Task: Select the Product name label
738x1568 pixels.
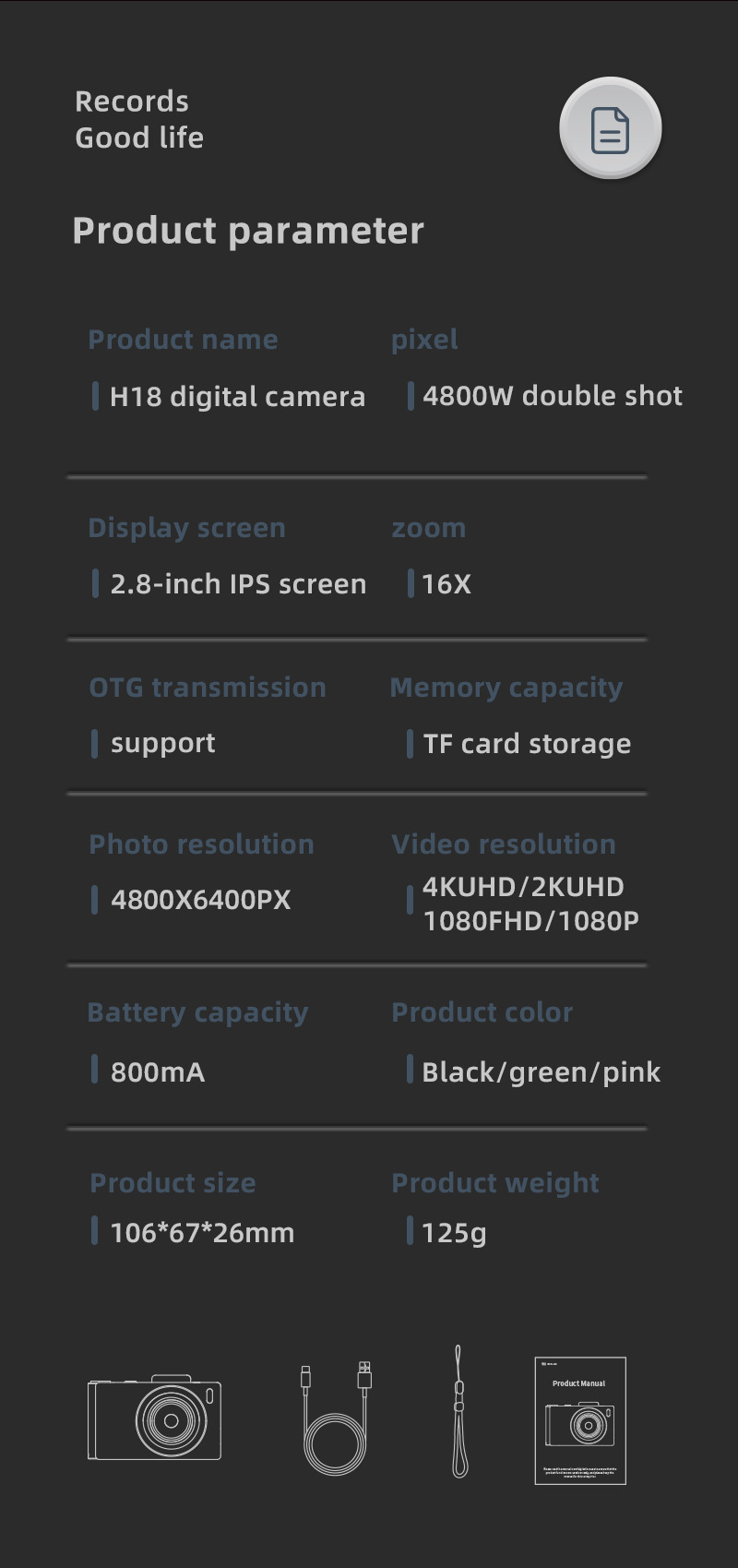Action: click(x=183, y=340)
